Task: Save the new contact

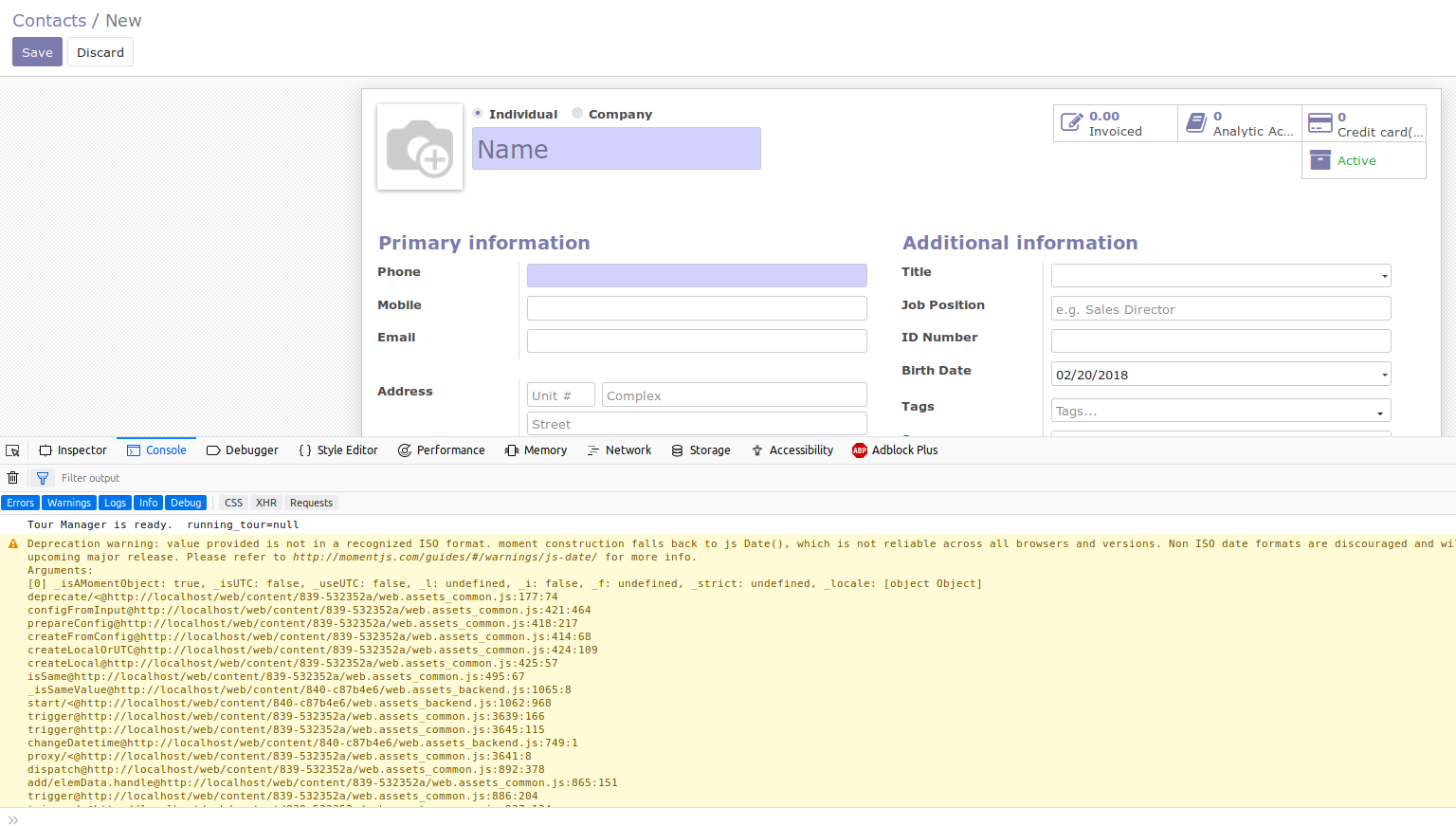Action: [x=37, y=51]
